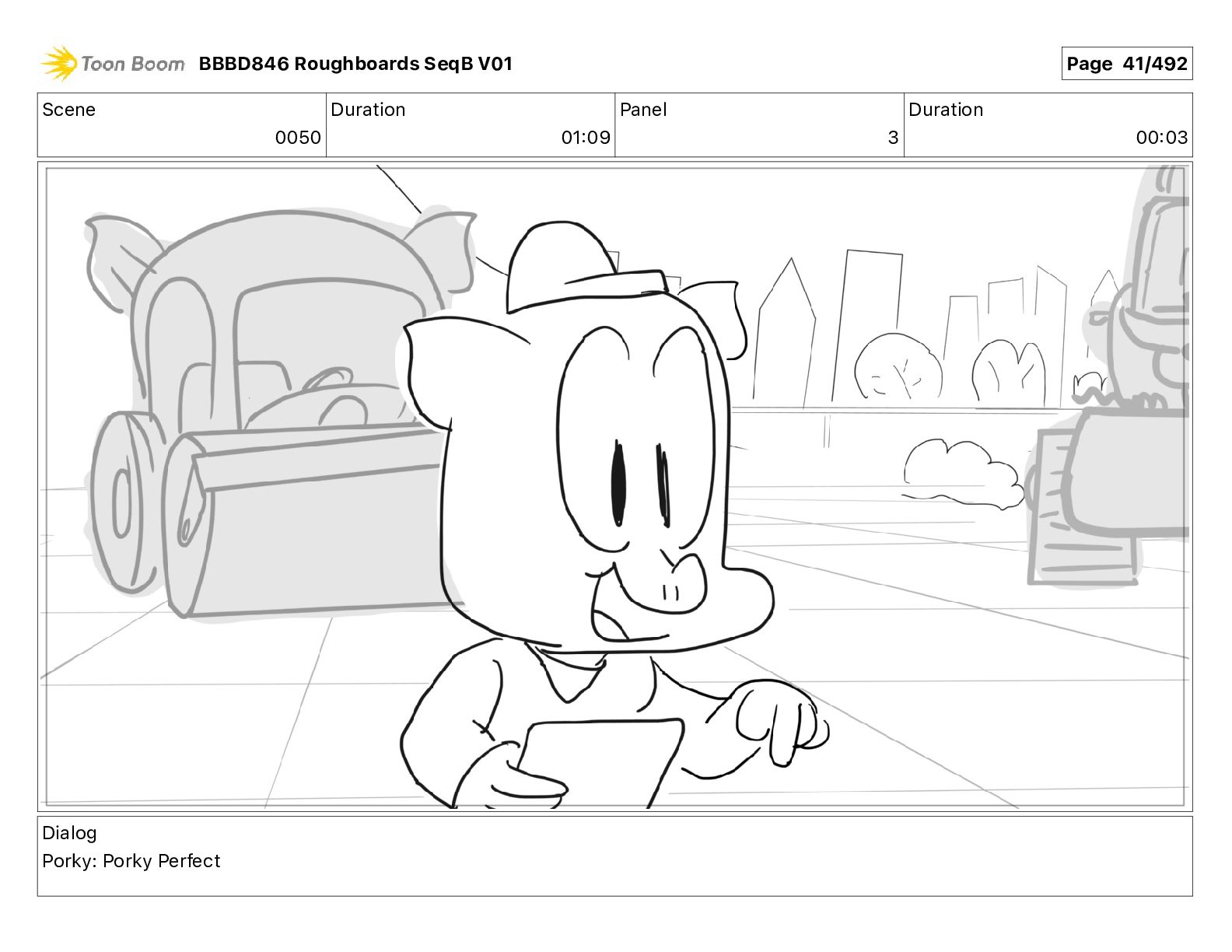Screen dimensions: 1232x952
Task: Click the scene 'Duration' label beside Scene
Action: click(x=368, y=110)
